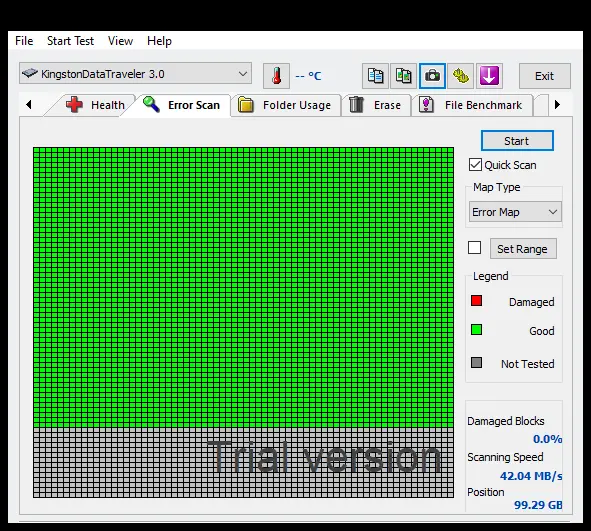Click the red cross Health icon

pos(74,104)
